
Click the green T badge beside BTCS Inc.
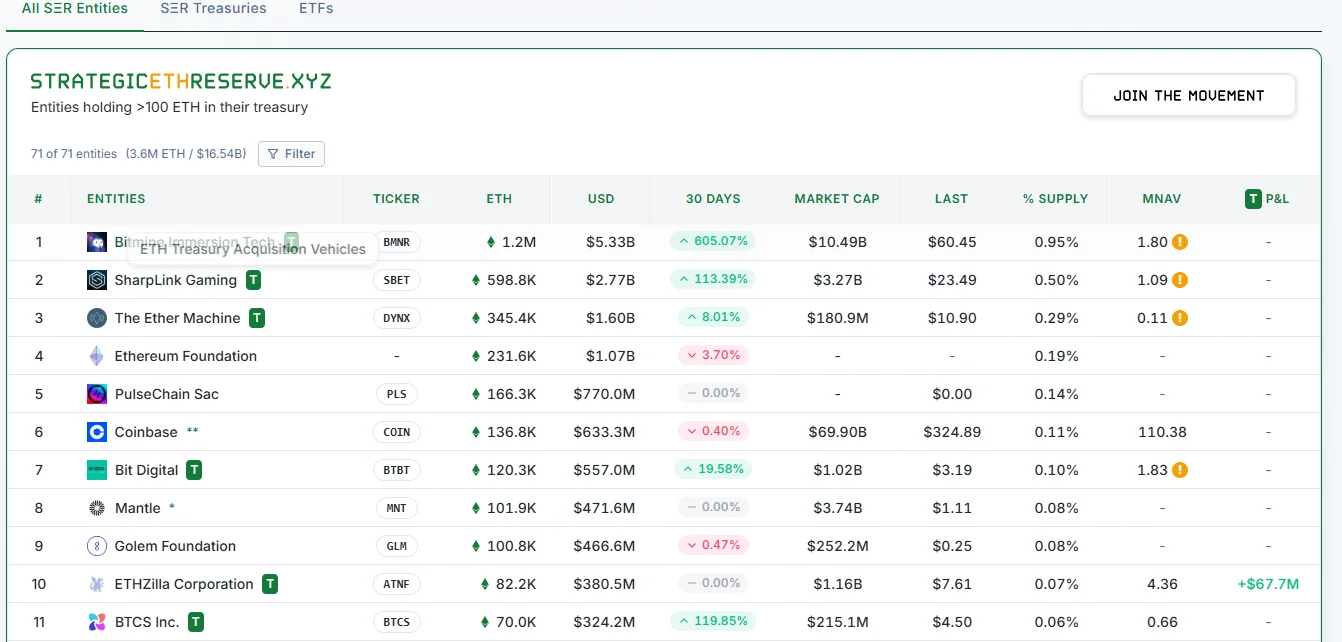(196, 622)
